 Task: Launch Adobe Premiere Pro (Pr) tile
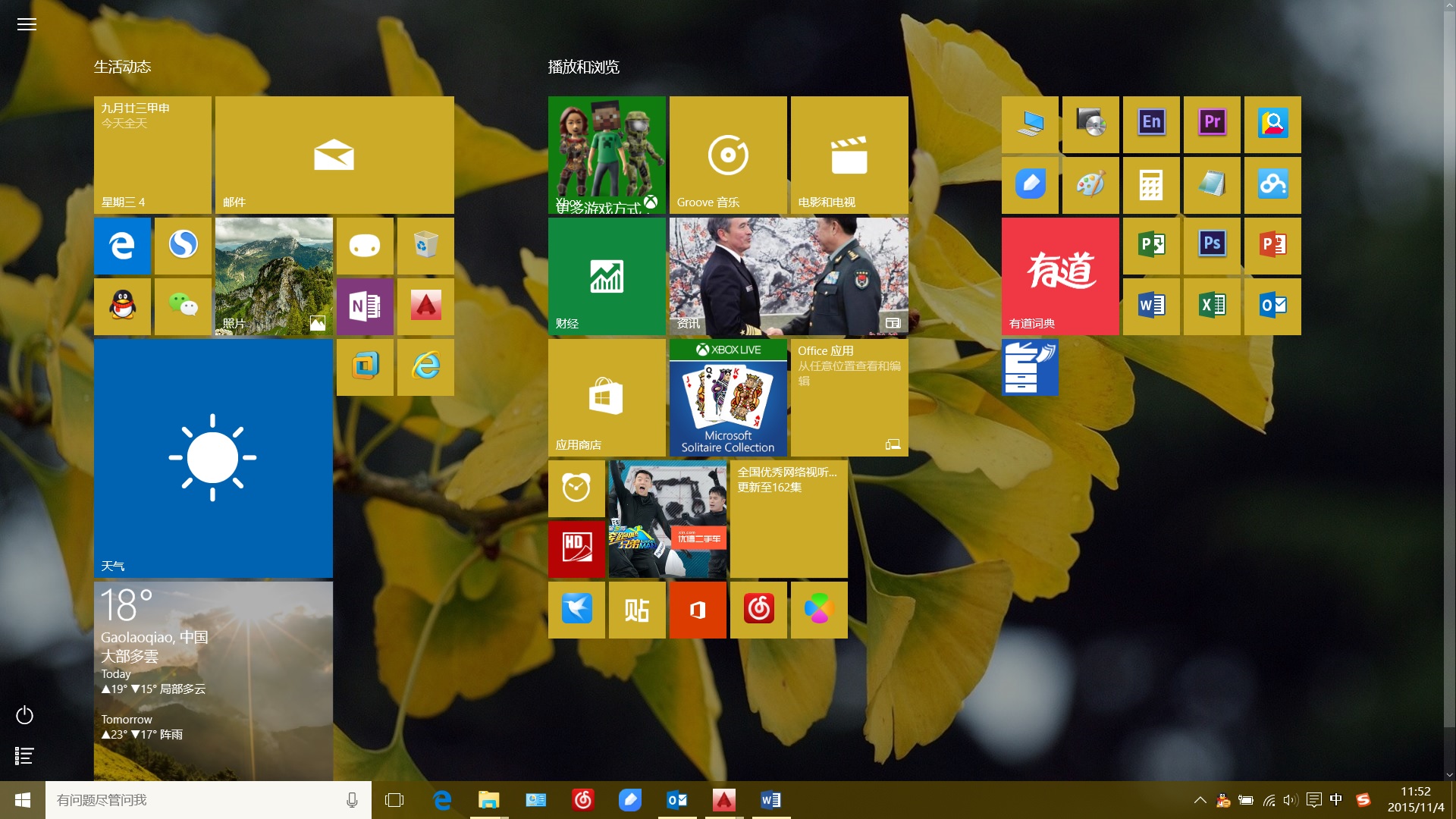(x=1212, y=124)
